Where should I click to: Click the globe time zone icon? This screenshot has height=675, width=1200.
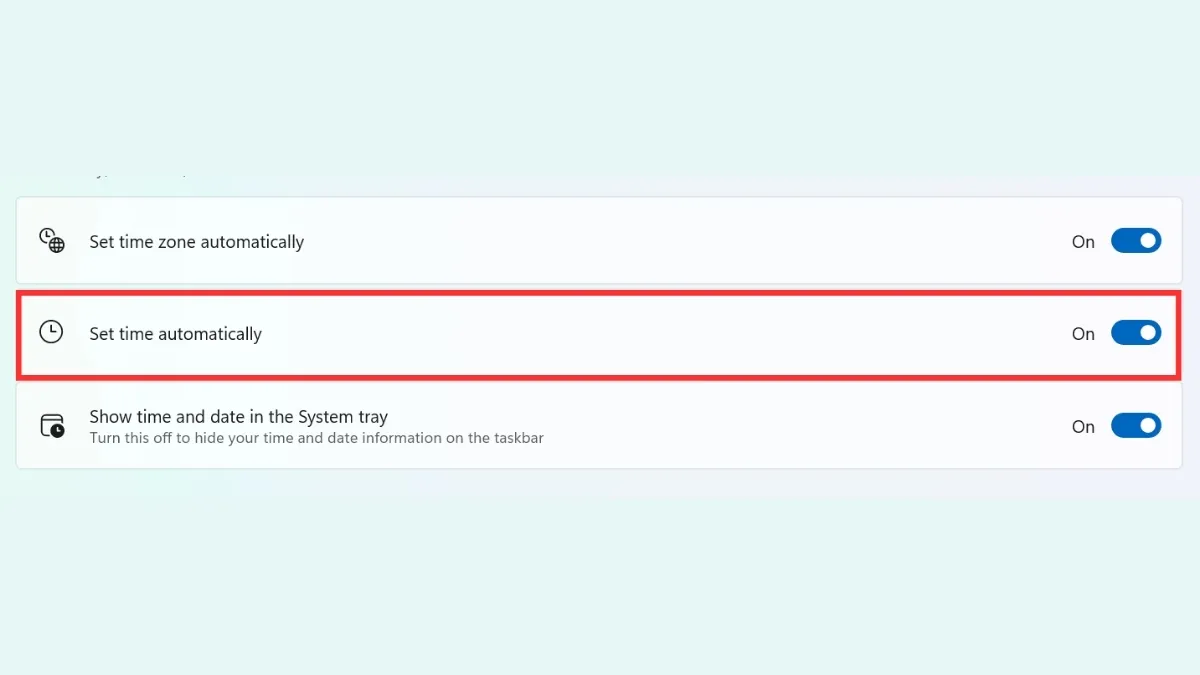pos(51,240)
